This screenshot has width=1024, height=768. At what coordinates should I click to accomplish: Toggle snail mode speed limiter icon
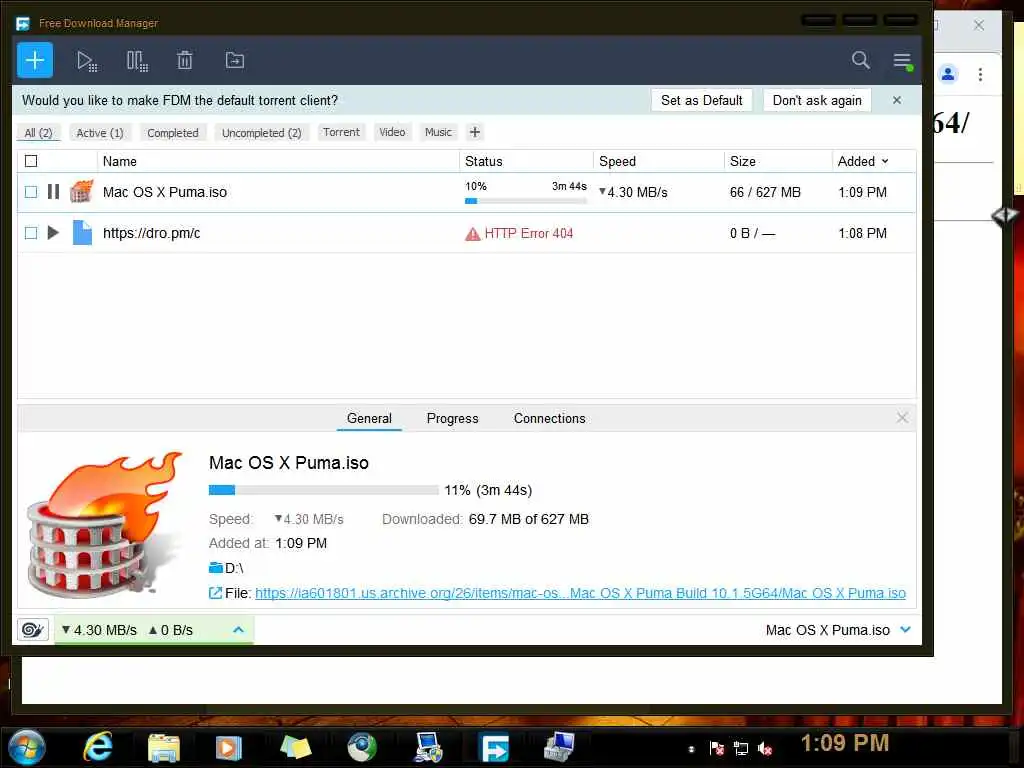(x=33, y=630)
